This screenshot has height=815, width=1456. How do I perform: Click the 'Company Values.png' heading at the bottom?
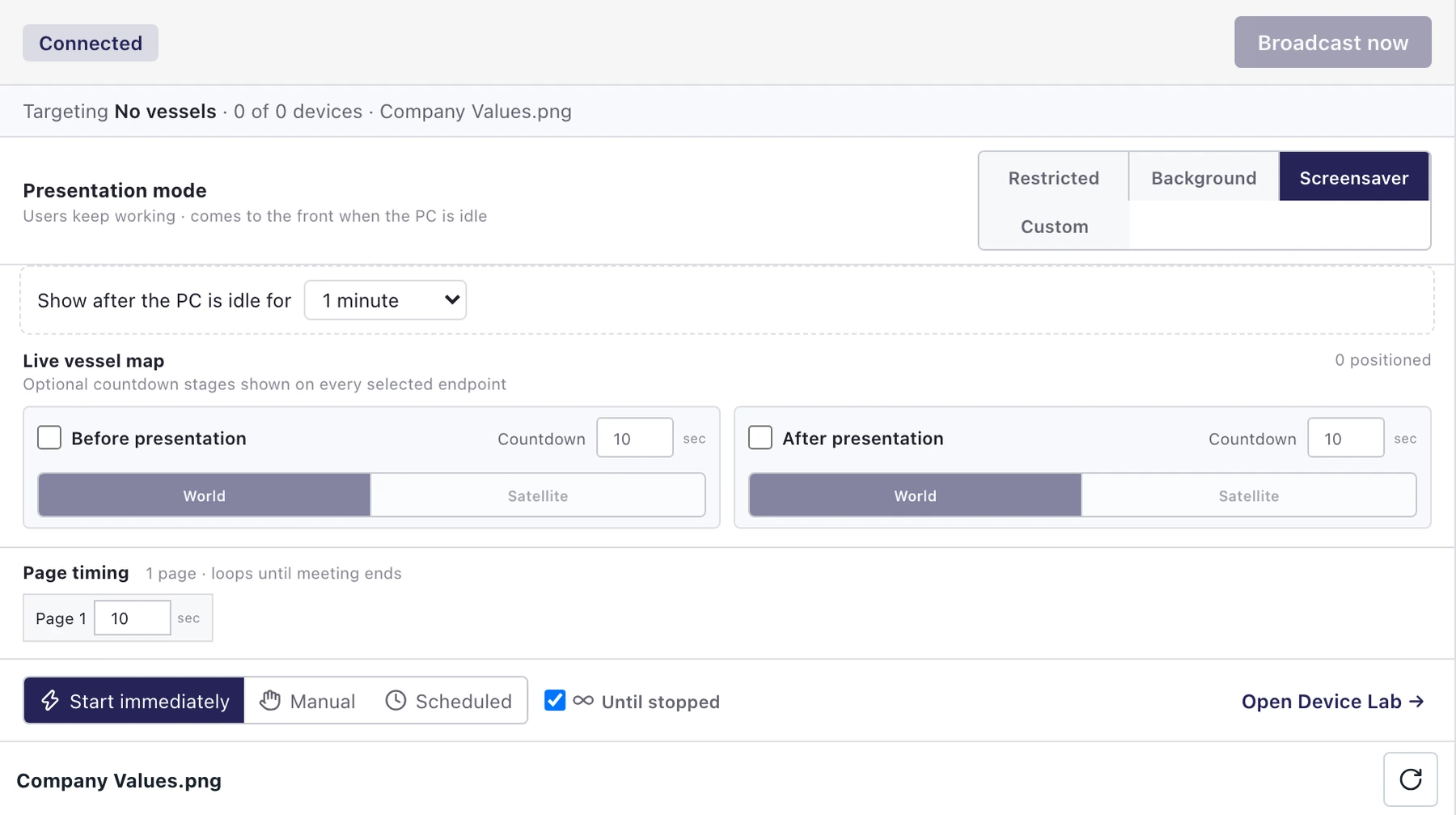119,780
